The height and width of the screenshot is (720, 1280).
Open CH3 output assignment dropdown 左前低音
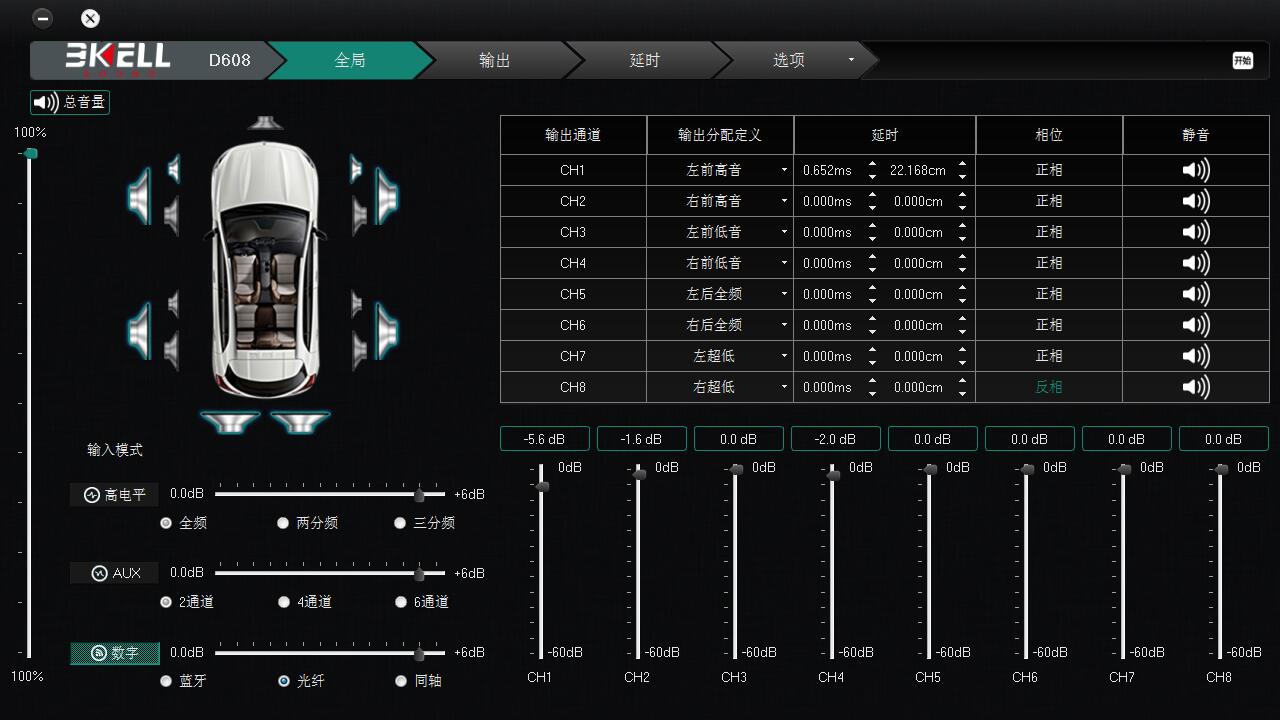pyautogui.click(x=720, y=232)
